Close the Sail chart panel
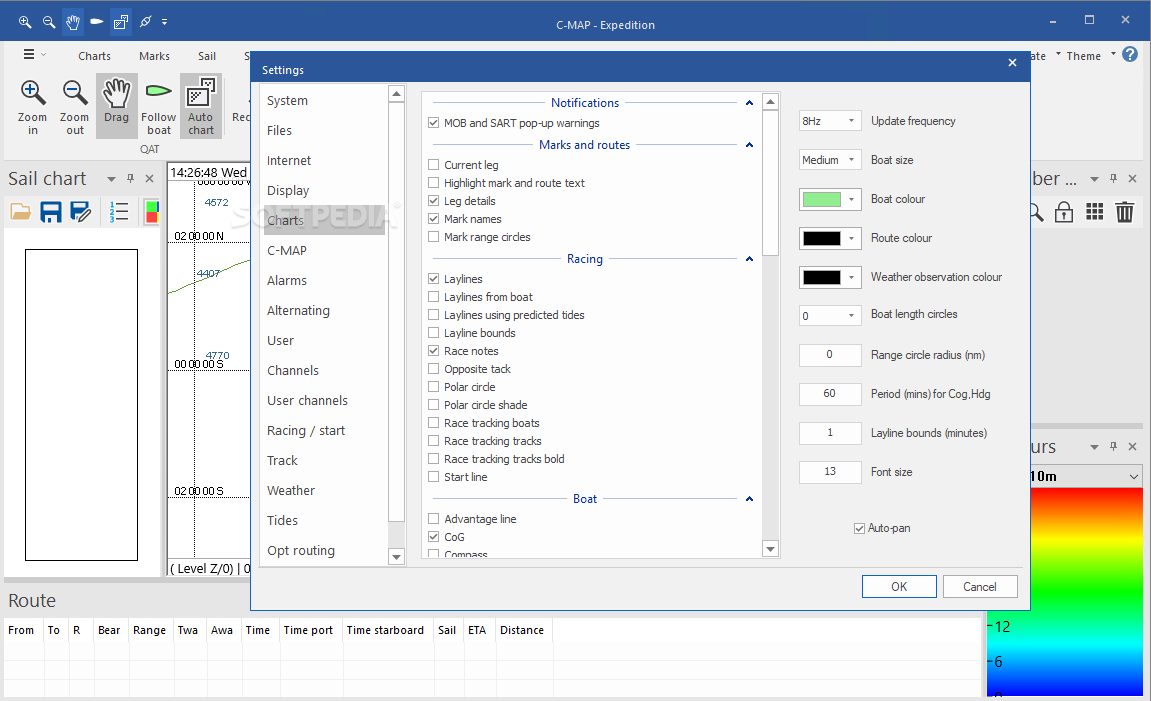 point(150,178)
